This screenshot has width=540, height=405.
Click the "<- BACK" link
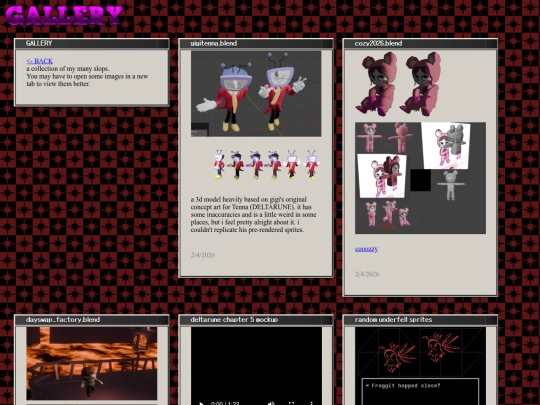pos(40,61)
